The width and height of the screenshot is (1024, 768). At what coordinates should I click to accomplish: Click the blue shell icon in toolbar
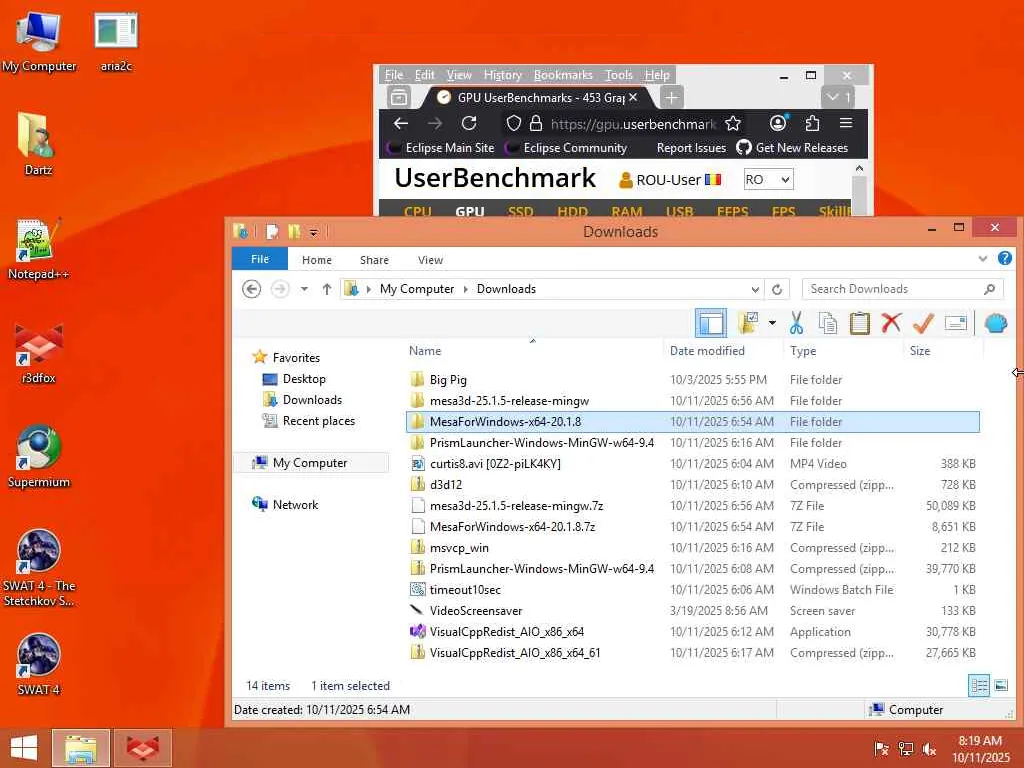[x=995, y=323]
